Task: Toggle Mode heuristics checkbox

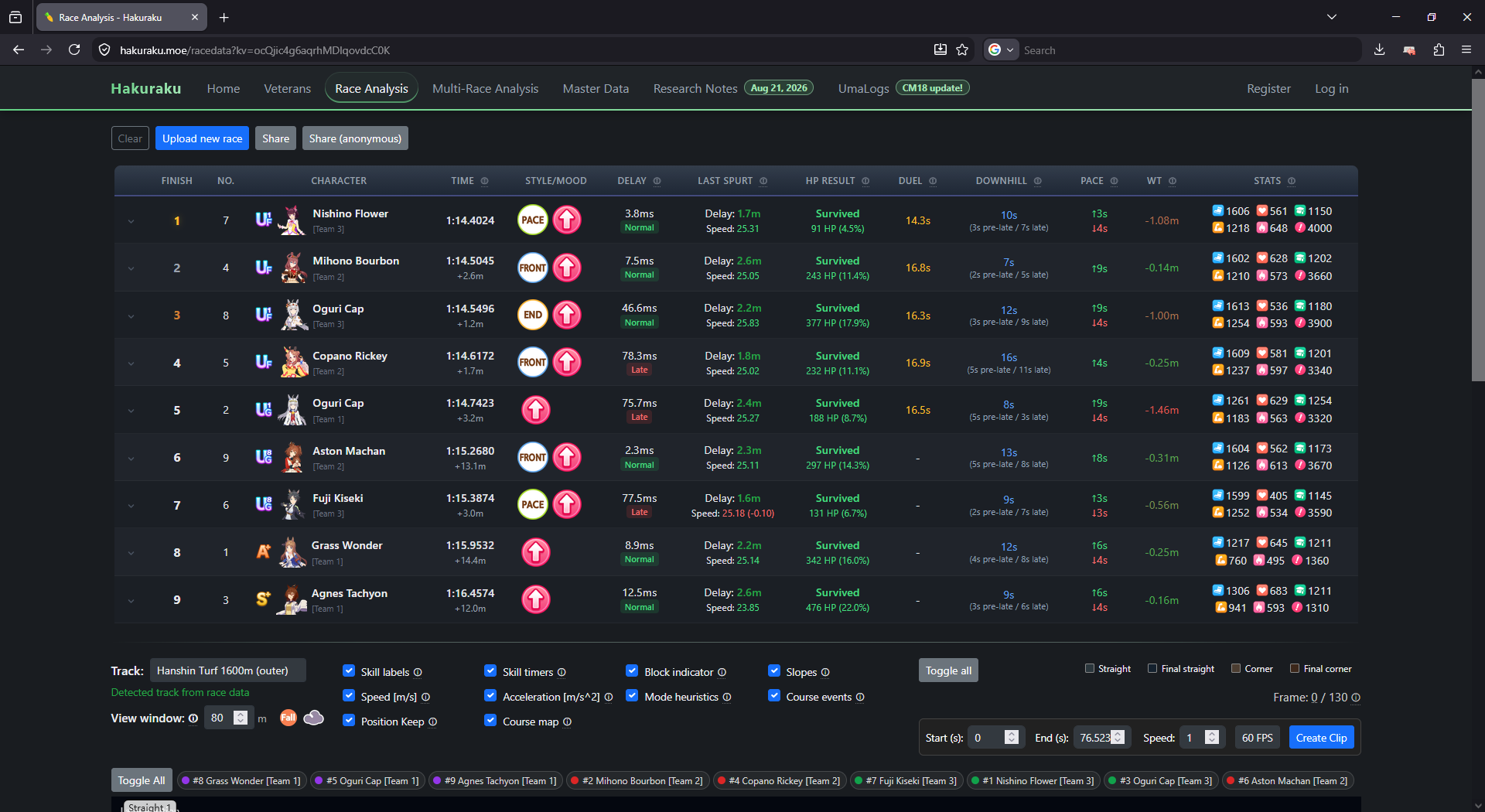Action: (x=632, y=696)
